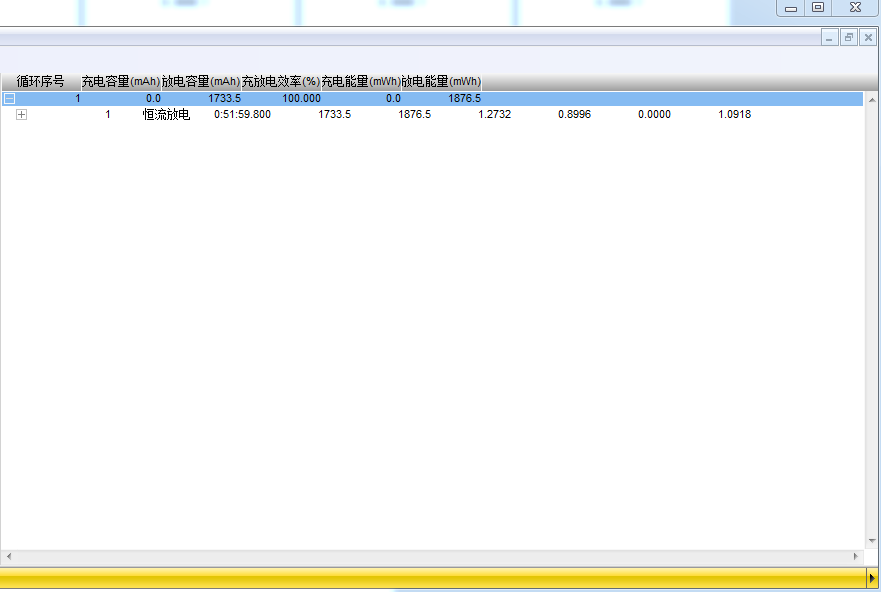
Task: Minimize the inner data child window
Action: pyautogui.click(x=829, y=38)
